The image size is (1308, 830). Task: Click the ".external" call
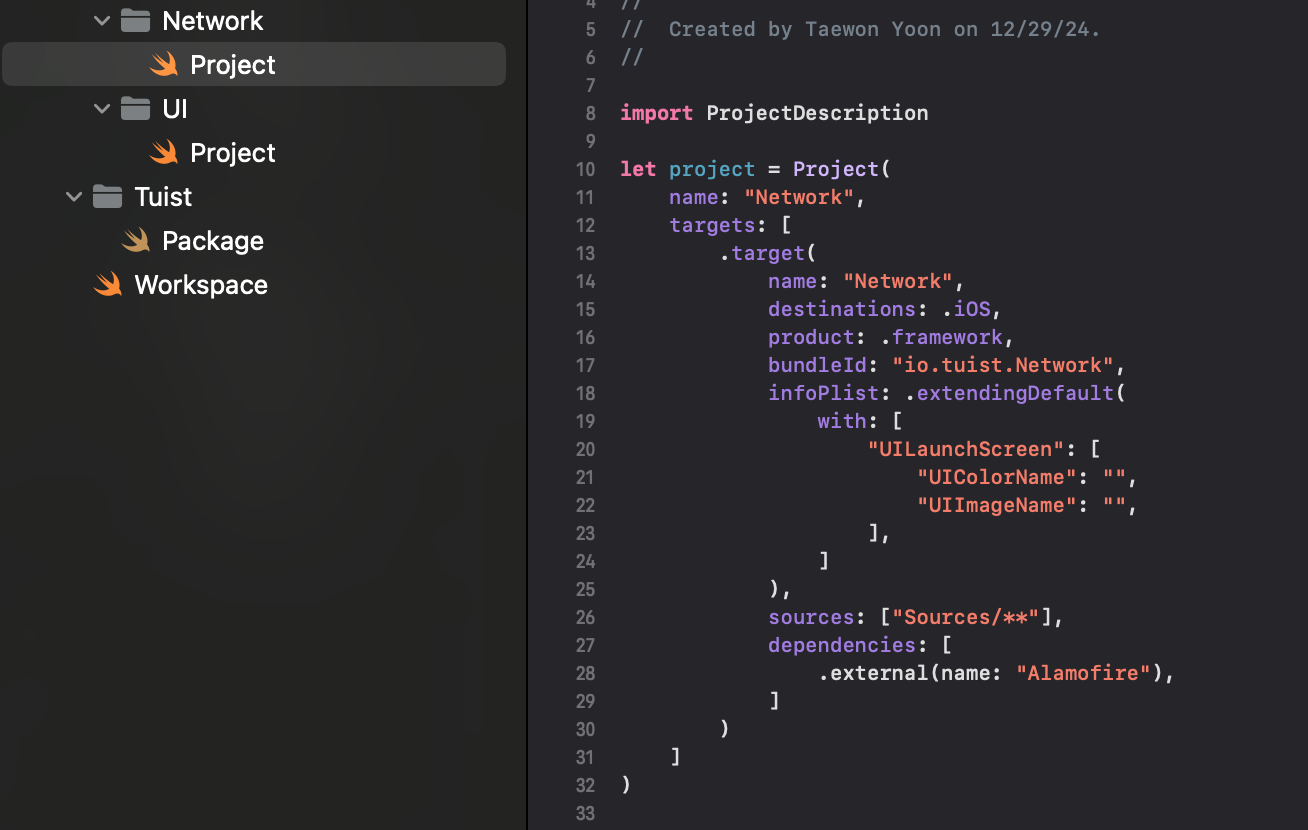(873, 673)
